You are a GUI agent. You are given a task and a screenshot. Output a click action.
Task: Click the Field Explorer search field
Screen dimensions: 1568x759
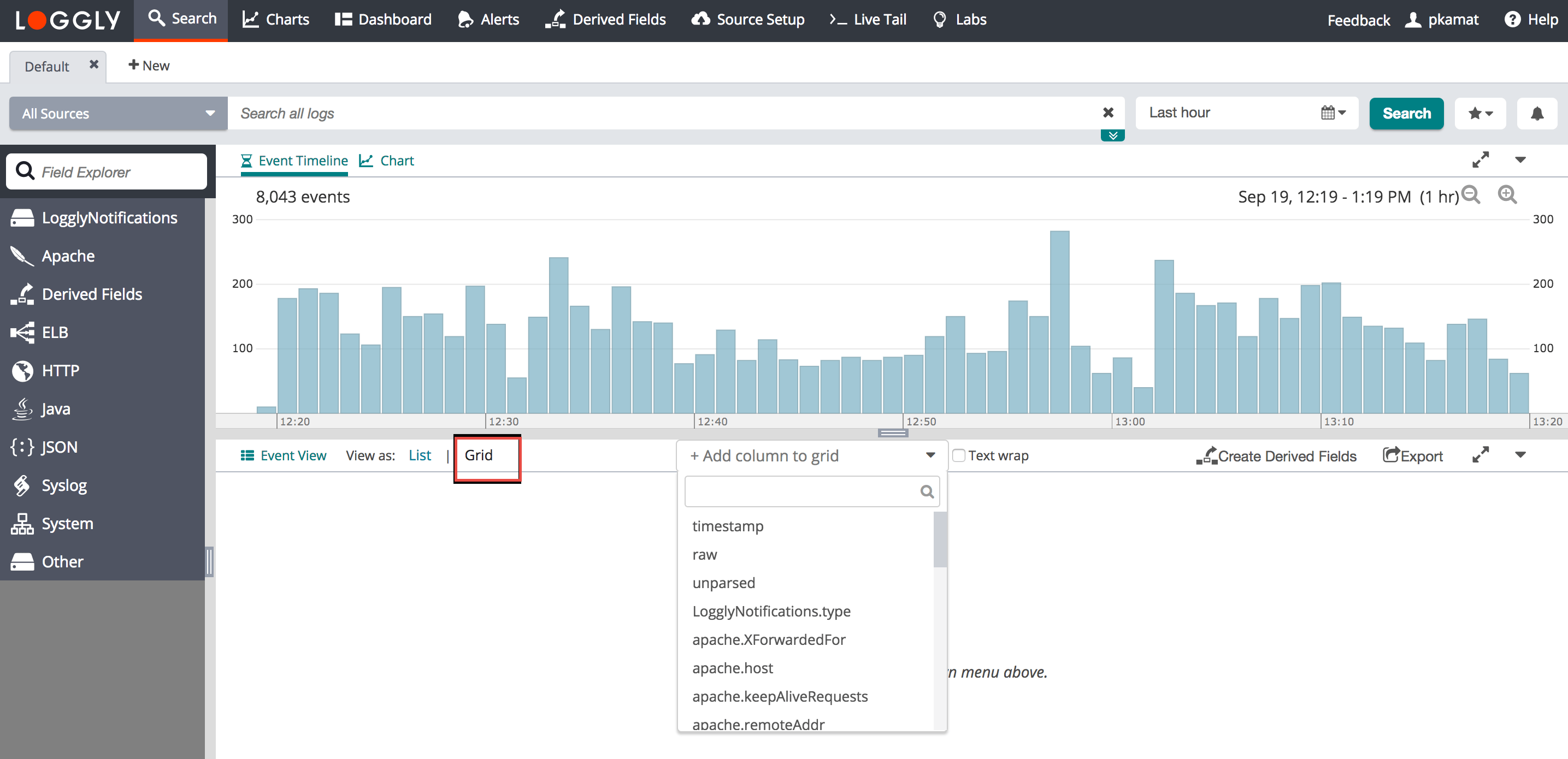tap(107, 172)
